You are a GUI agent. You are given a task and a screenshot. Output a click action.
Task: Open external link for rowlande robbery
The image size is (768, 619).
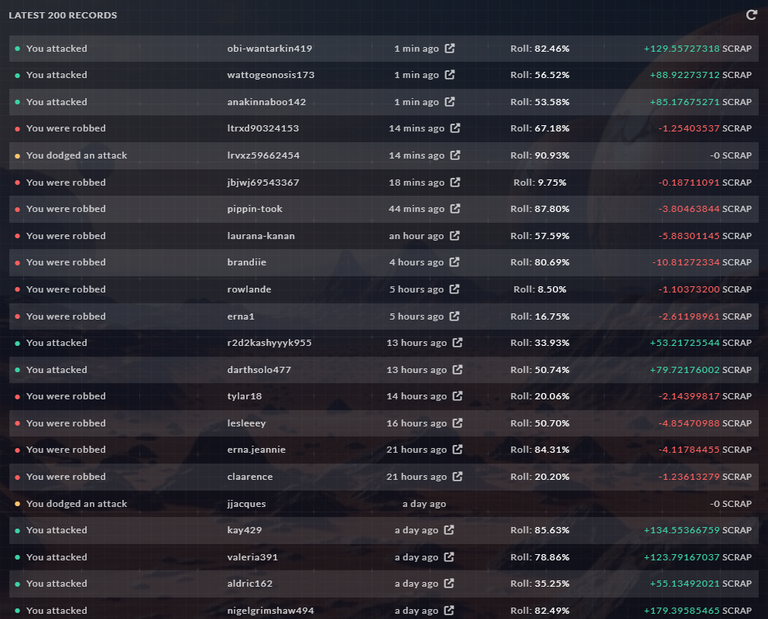(455, 289)
